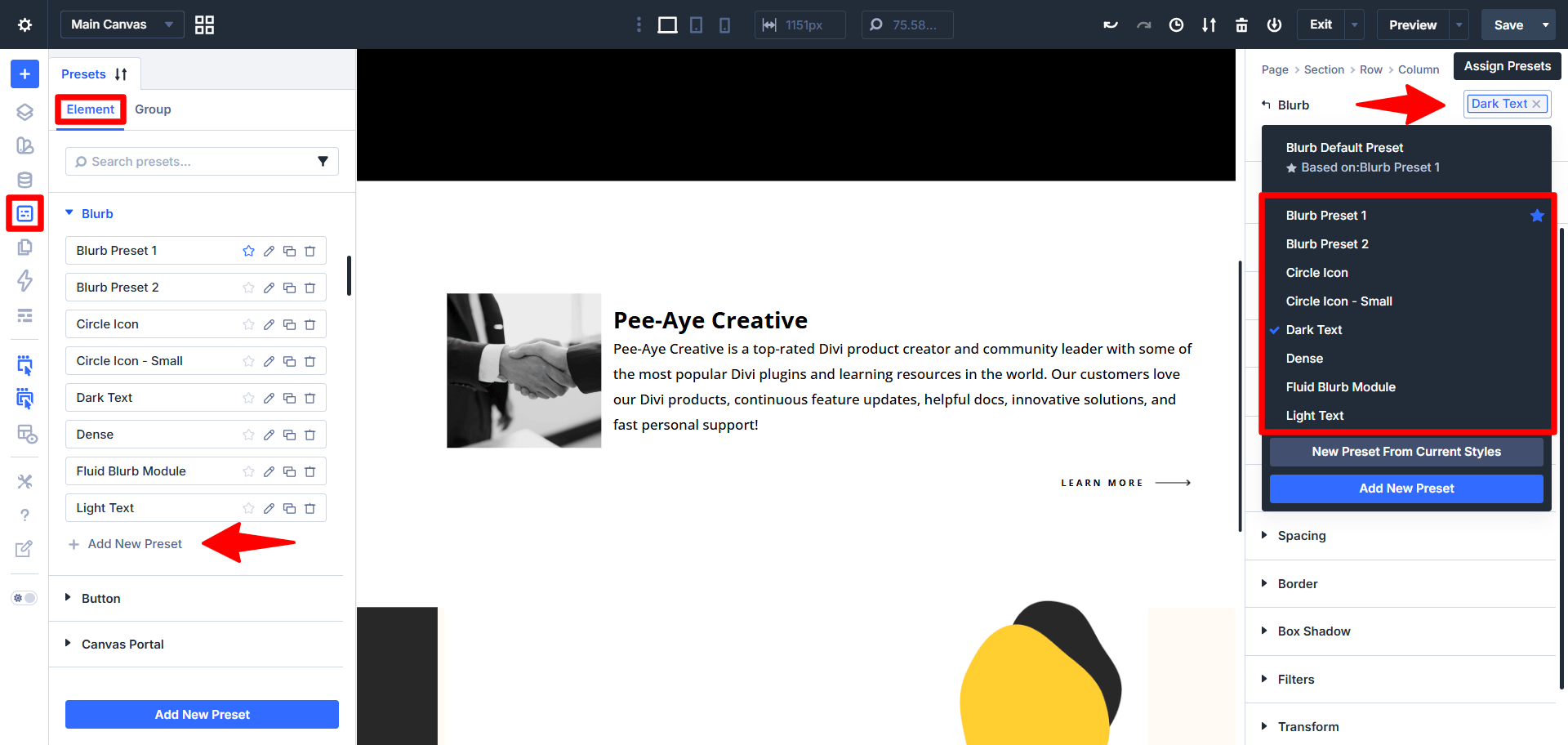1568x745 pixels.
Task: Remove the Dark Text preset tag
Action: tap(1536, 104)
